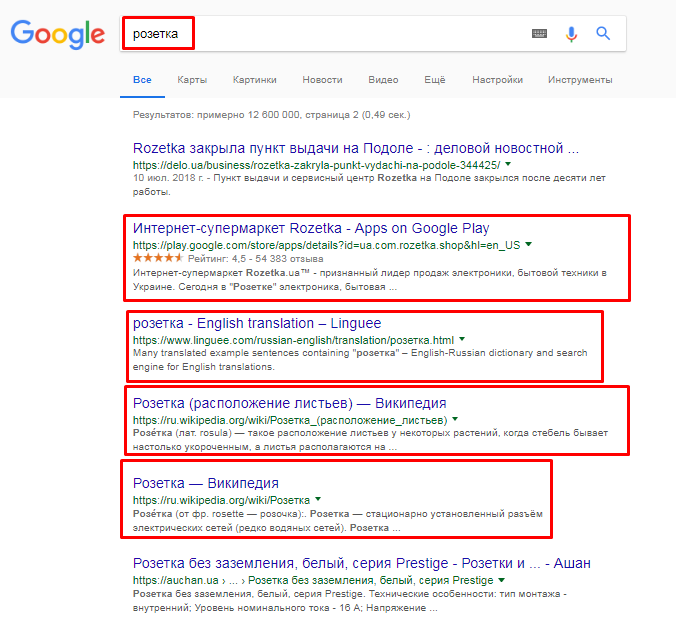Select the Все tab
The width and height of the screenshot is (676, 631).
tap(142, 80)
